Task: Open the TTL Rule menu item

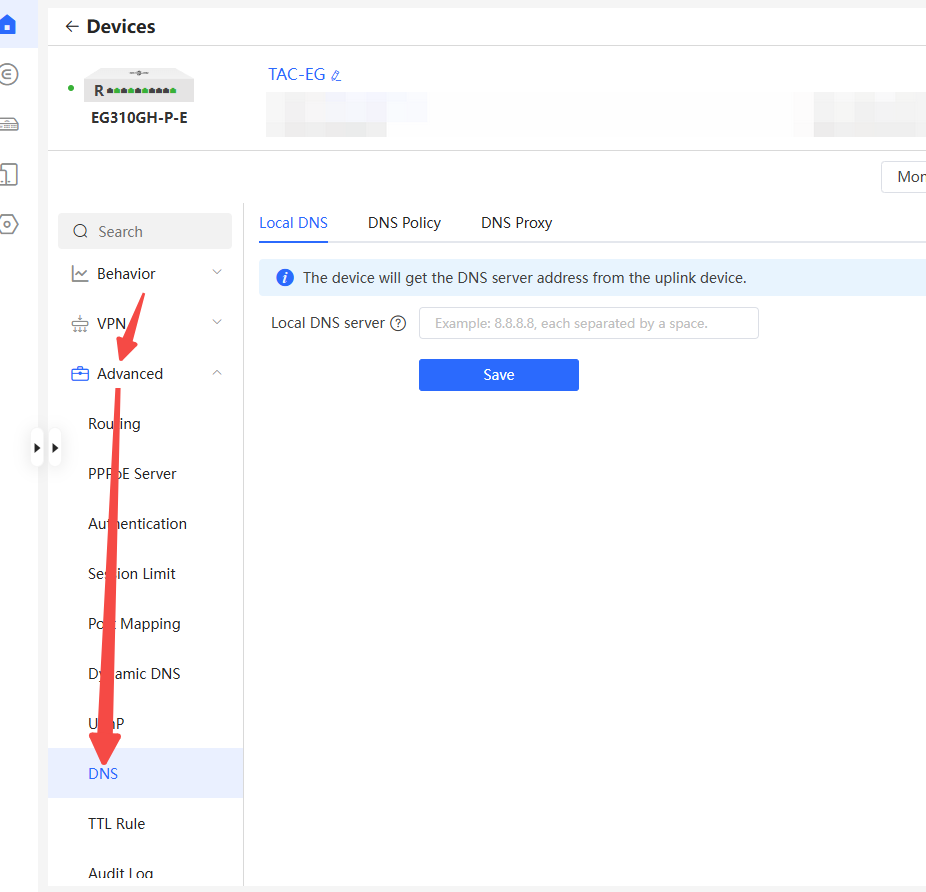Action: pyautogui.click(x=116, y=824)
